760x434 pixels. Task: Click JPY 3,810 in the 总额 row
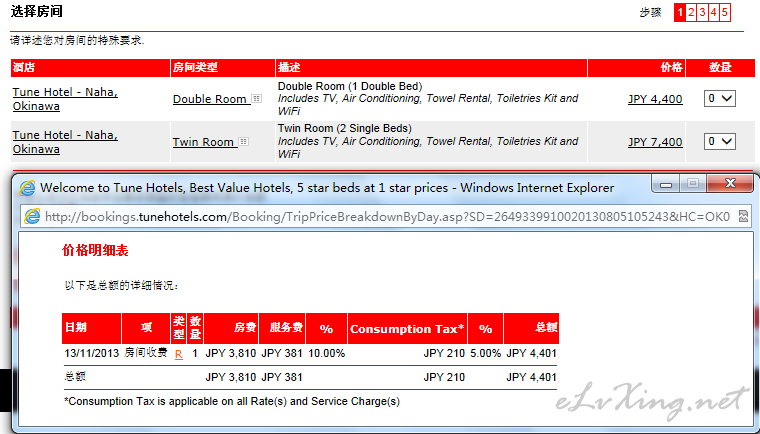(231, 377)
